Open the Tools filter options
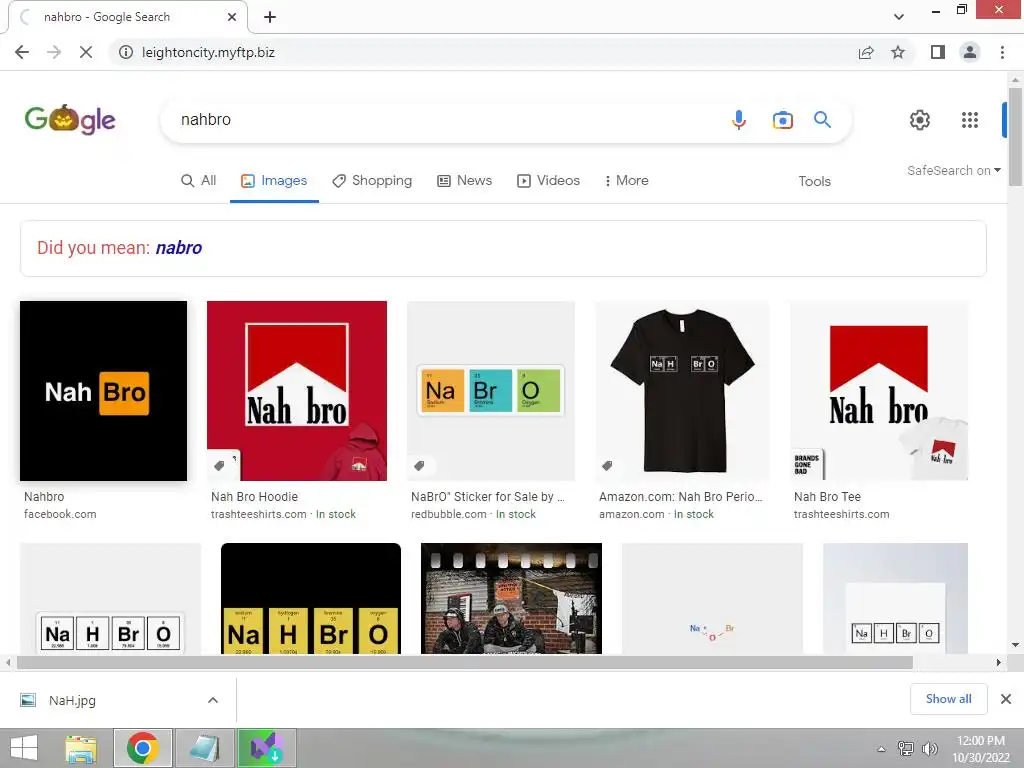 [814, 182]
